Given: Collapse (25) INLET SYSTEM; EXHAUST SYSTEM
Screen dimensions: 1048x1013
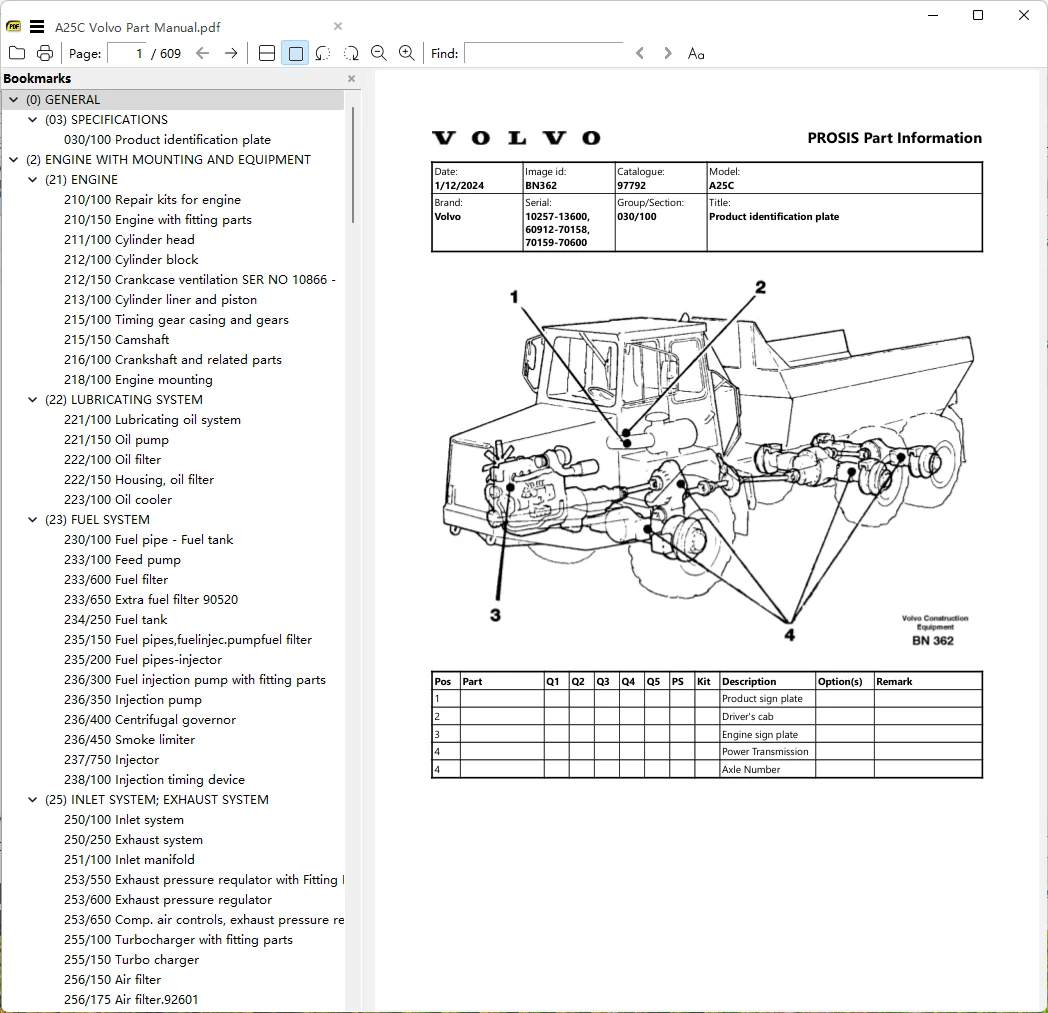Looking at the screenshot, I should pyautogui.click(x=32, y=799).
